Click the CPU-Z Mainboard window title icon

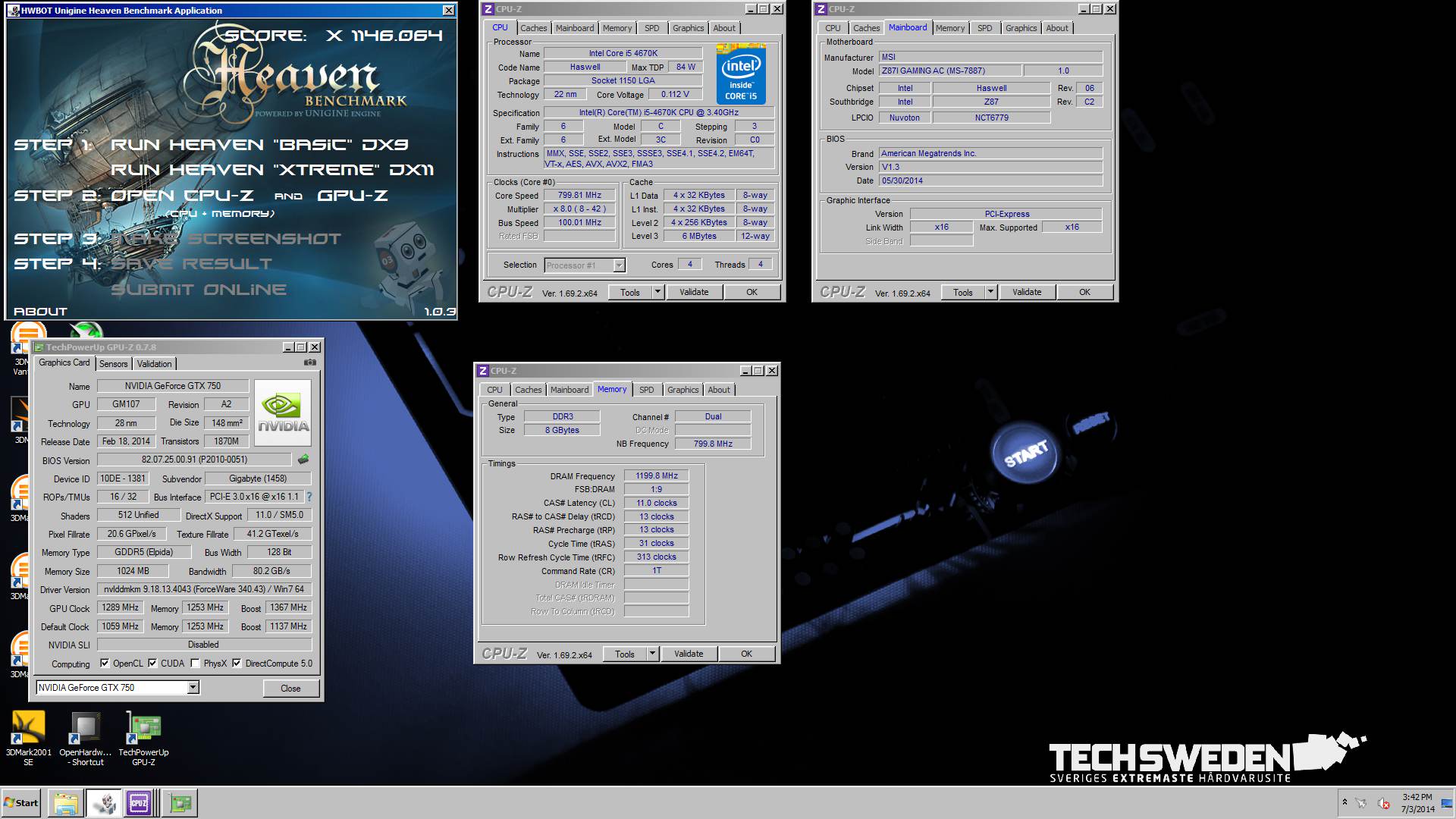click(x=821, y=9)
